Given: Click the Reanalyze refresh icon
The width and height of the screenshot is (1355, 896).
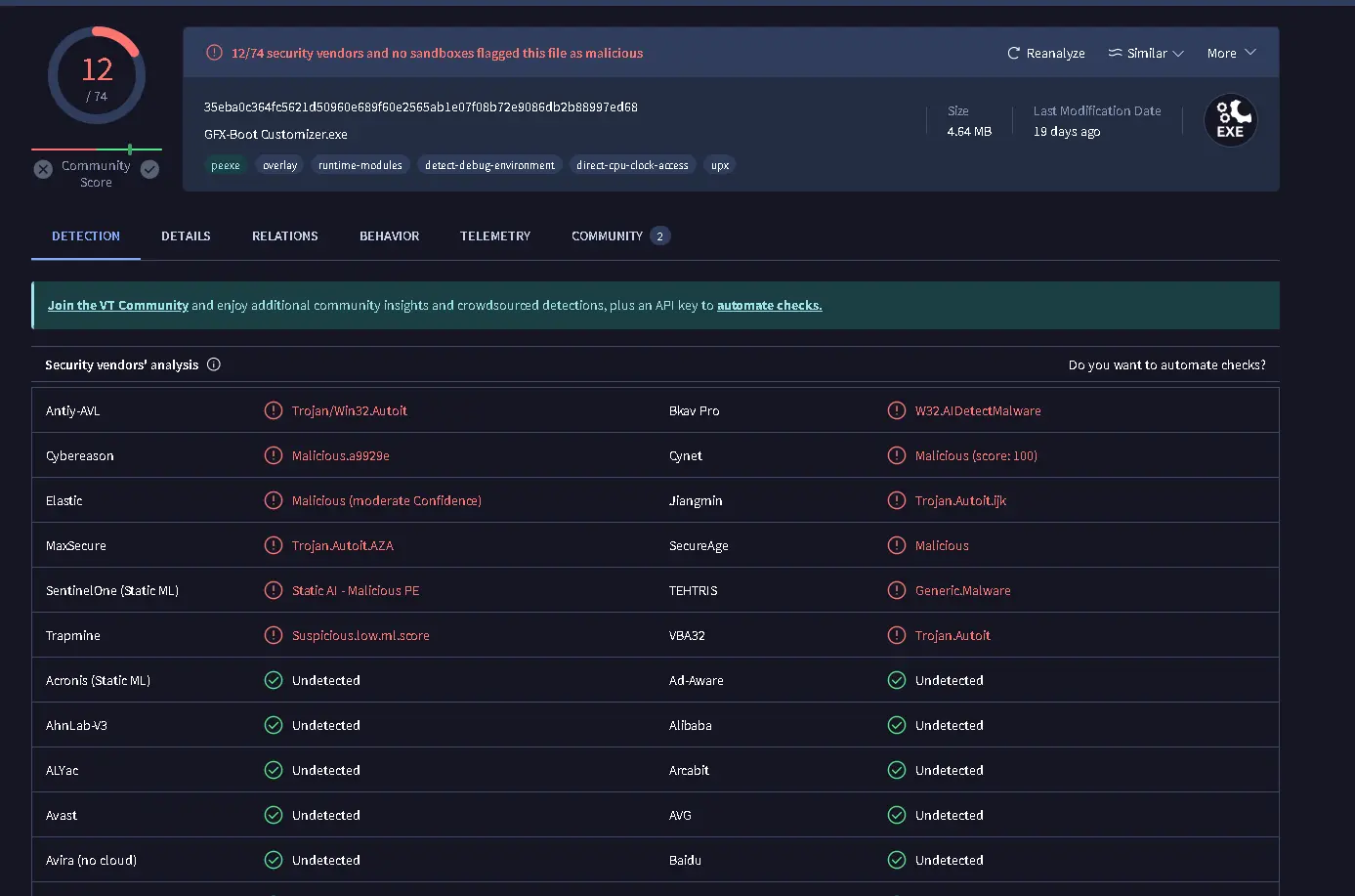Looking at the screenshot, I should 1014,53.
